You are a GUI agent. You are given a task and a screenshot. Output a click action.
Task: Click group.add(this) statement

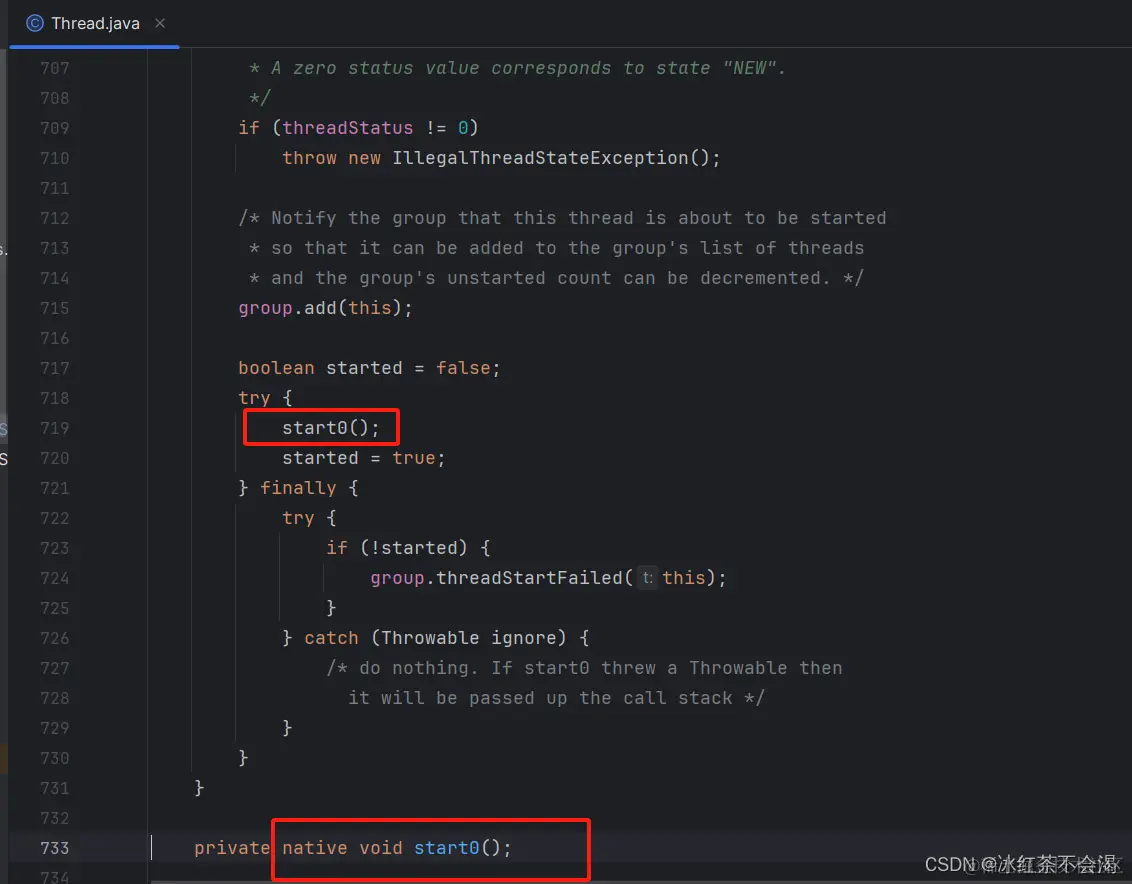click(x=325, y=308)
